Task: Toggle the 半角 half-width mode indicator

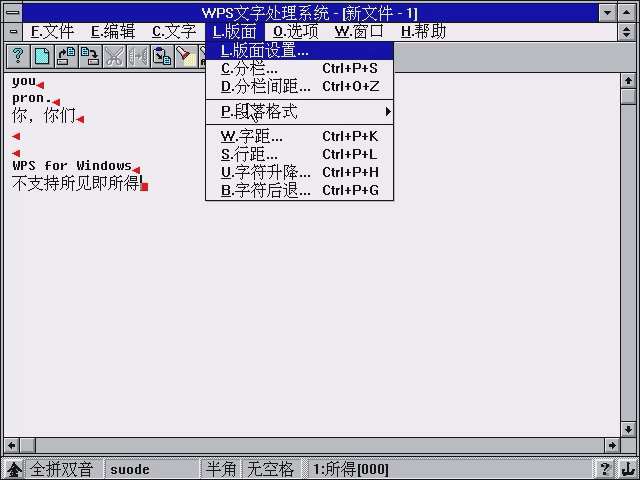Action: [x=221, y=469]
